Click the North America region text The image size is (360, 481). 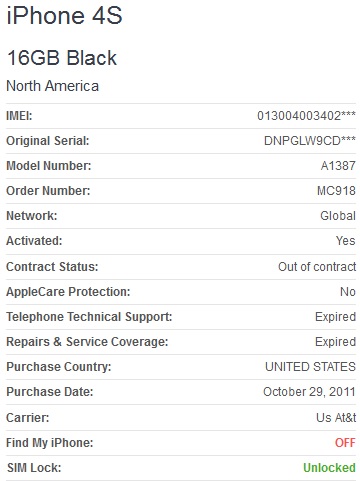tap(53, 86)
